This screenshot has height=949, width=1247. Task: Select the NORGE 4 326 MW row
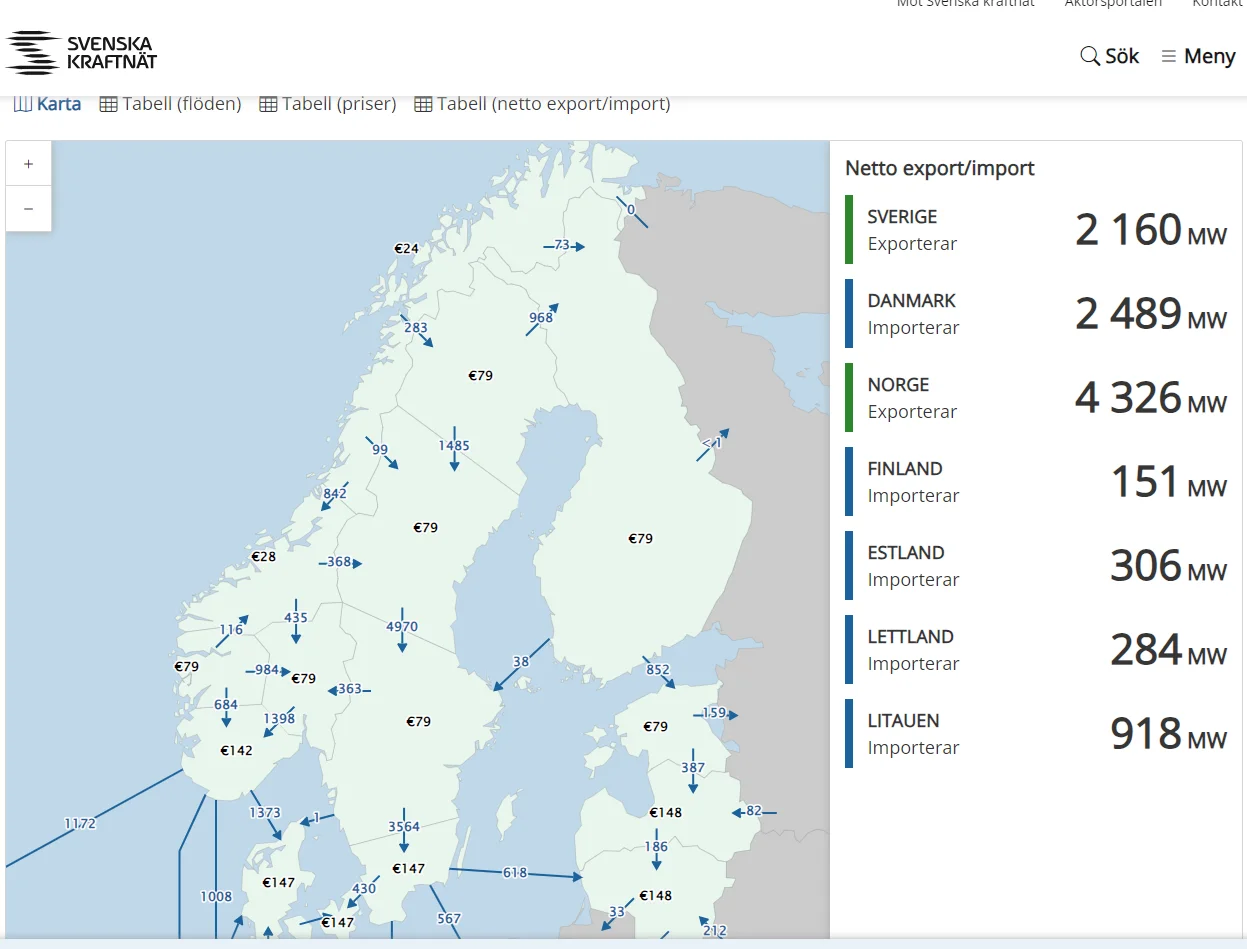point(1036,398)
